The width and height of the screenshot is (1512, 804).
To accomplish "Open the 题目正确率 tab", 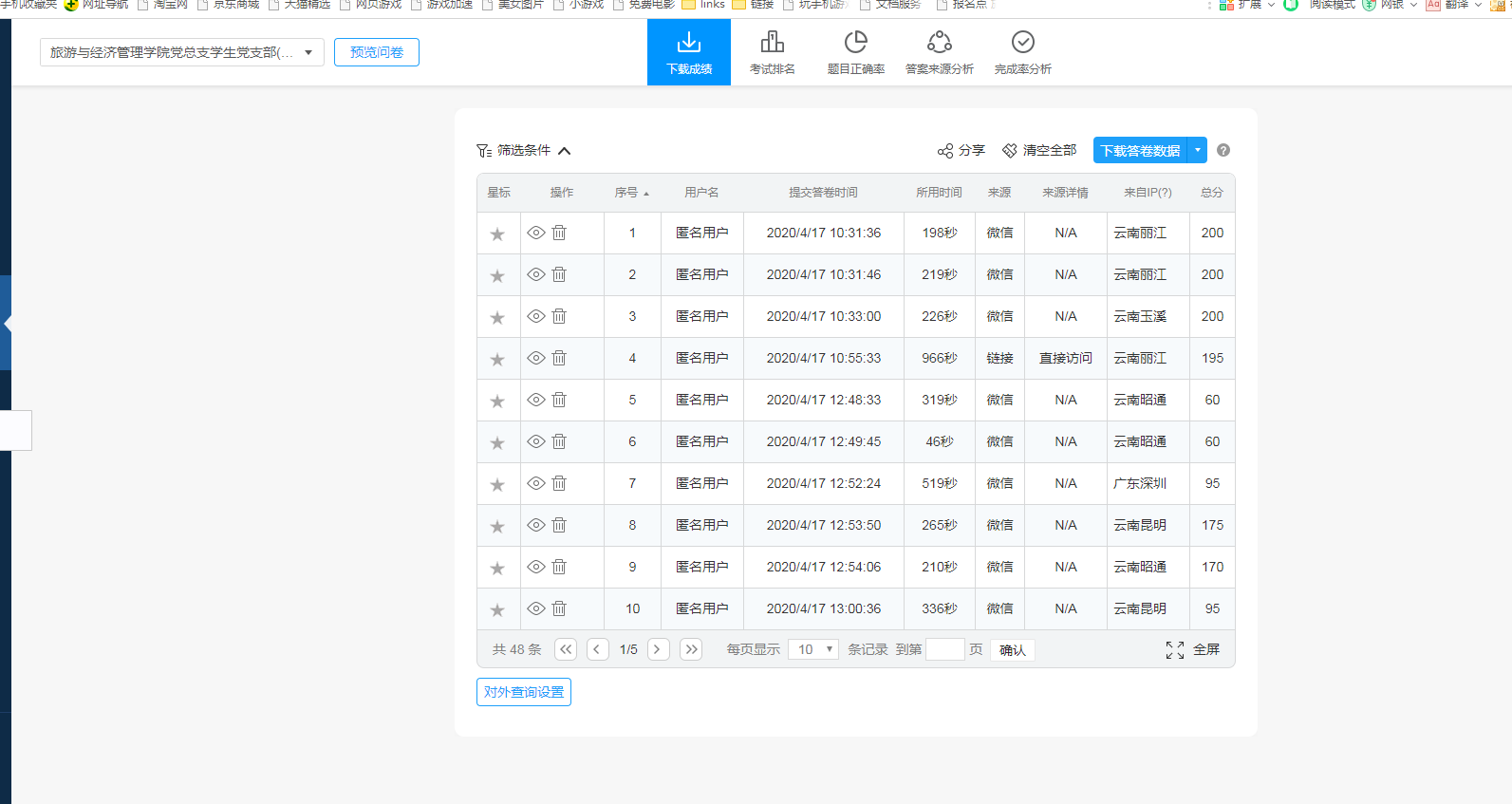I will tap(855, 52).
